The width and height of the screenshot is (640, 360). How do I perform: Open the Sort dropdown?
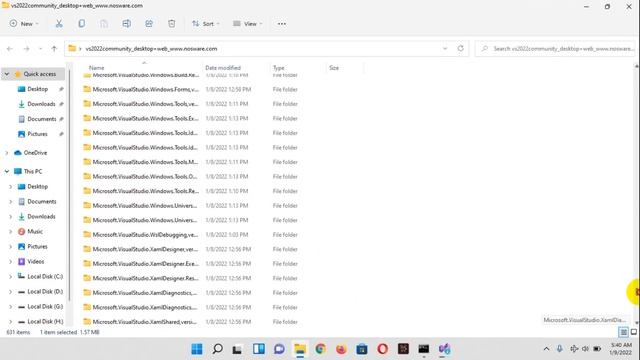tap(206, 24)
